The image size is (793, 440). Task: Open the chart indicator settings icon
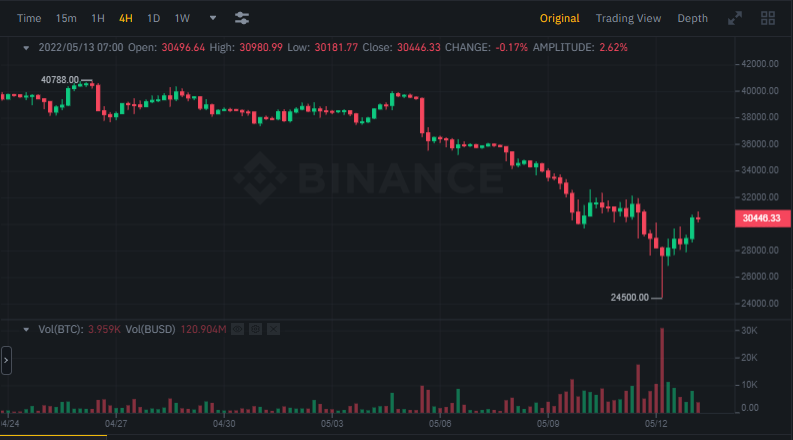[242, 18]
